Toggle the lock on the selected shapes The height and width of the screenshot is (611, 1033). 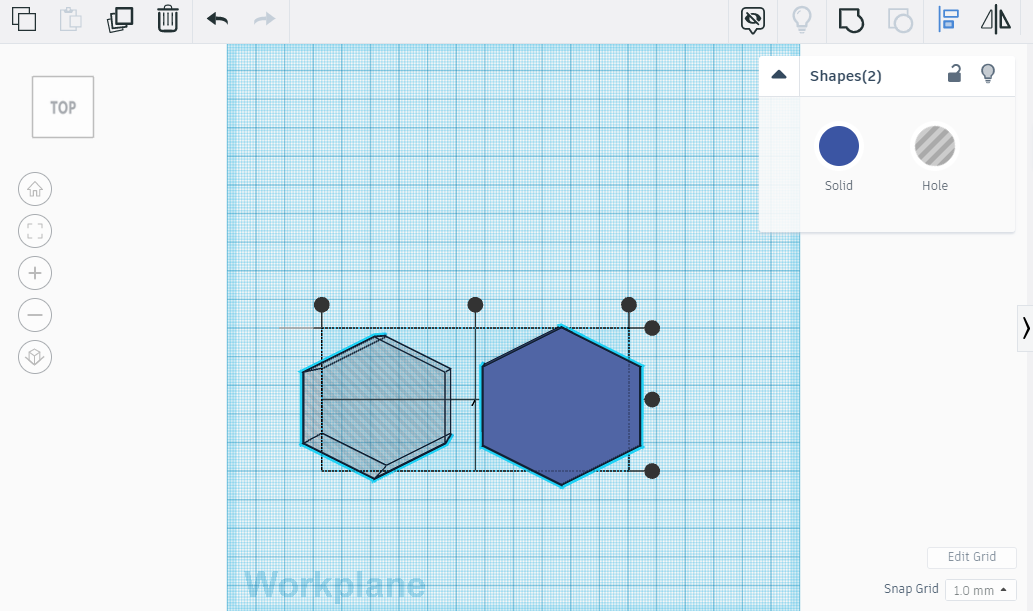pos(954,73)
